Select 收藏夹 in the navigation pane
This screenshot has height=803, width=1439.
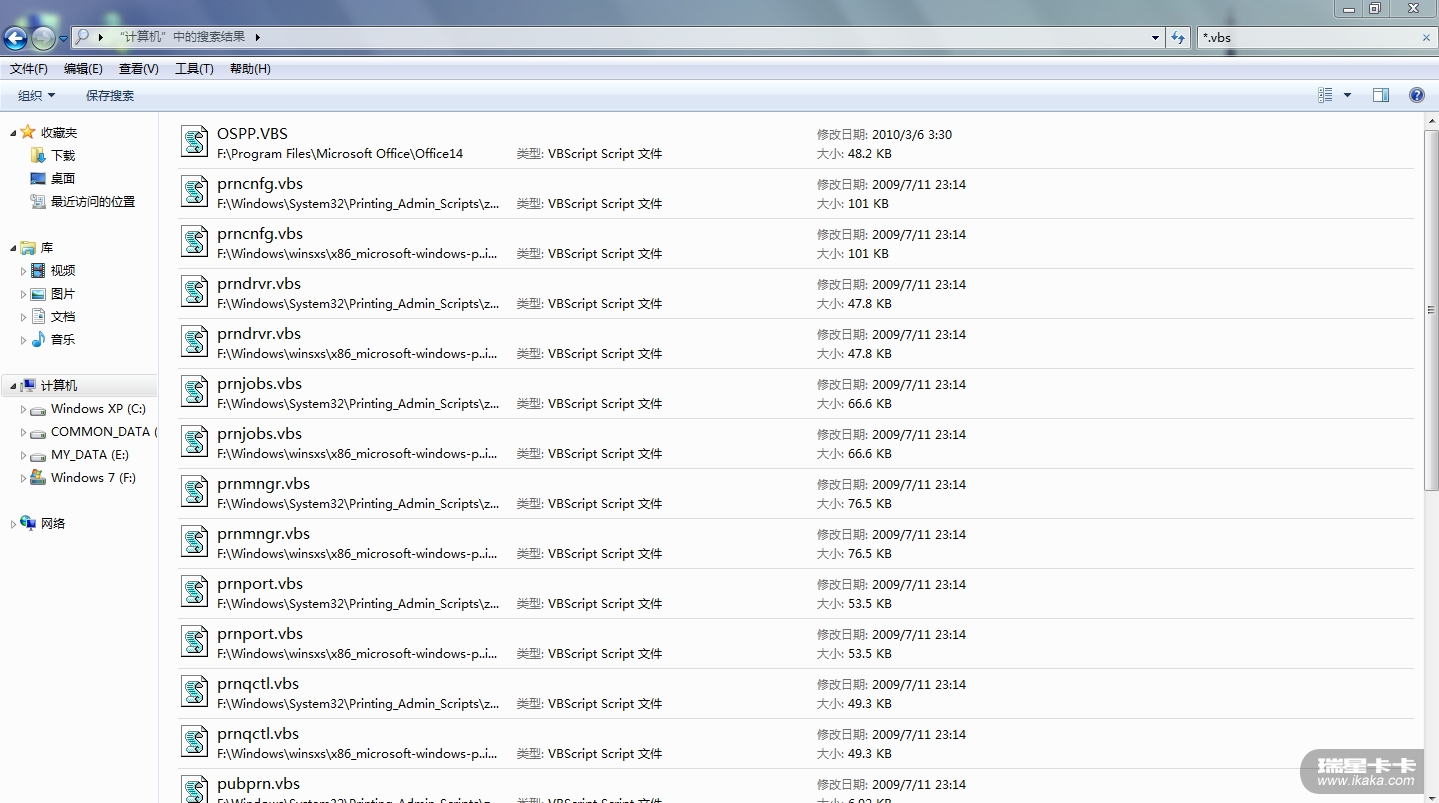59,133
